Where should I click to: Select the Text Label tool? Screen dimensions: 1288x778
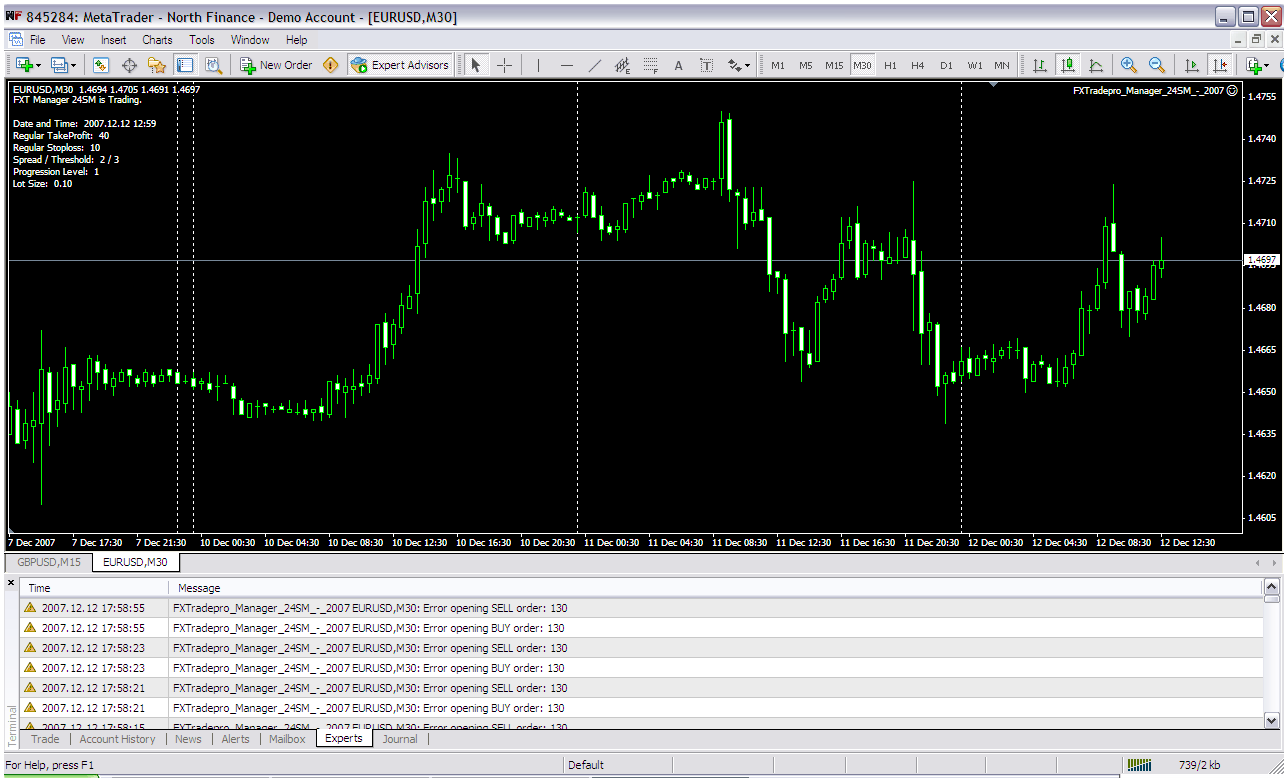click(706, 65)
